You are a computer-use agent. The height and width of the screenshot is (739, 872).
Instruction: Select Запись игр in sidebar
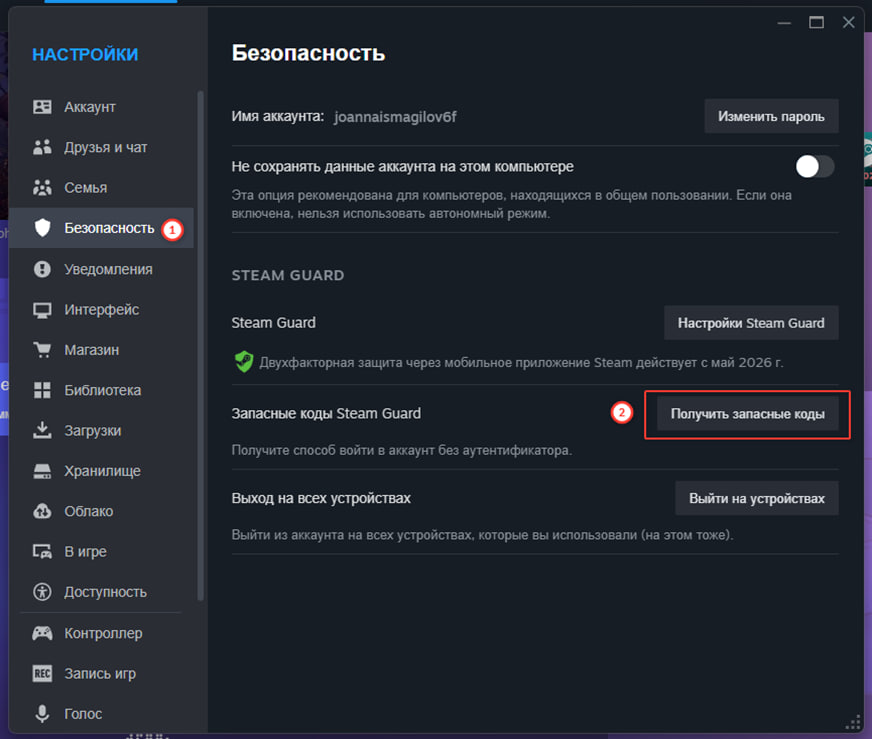click(x=101, y=673)
